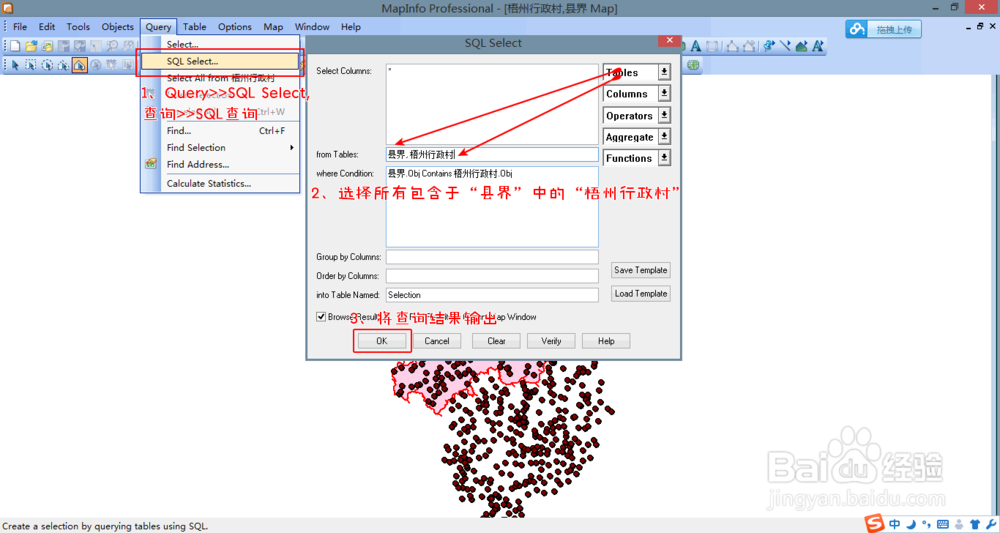Open the Region Style icon
The width and height of the screenshot is (1000, 533).
802,46
